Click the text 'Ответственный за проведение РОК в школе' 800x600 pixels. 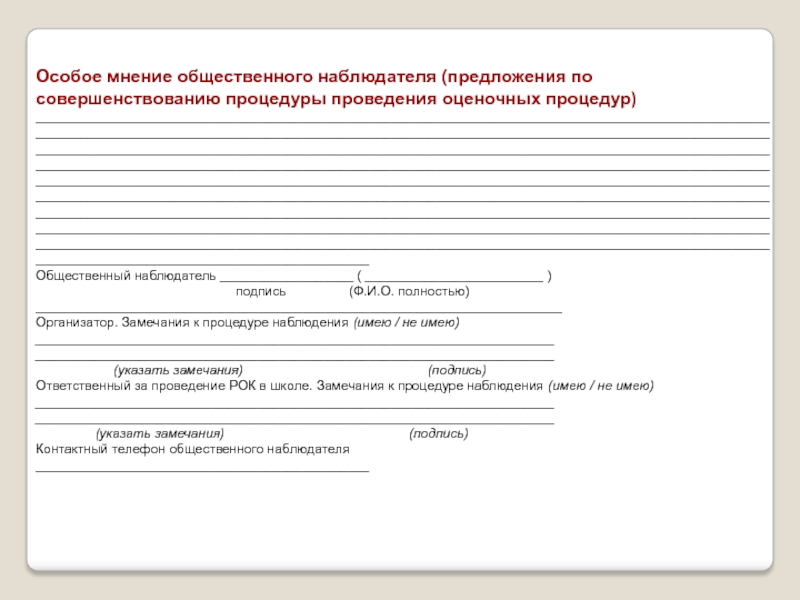point(173,386)
